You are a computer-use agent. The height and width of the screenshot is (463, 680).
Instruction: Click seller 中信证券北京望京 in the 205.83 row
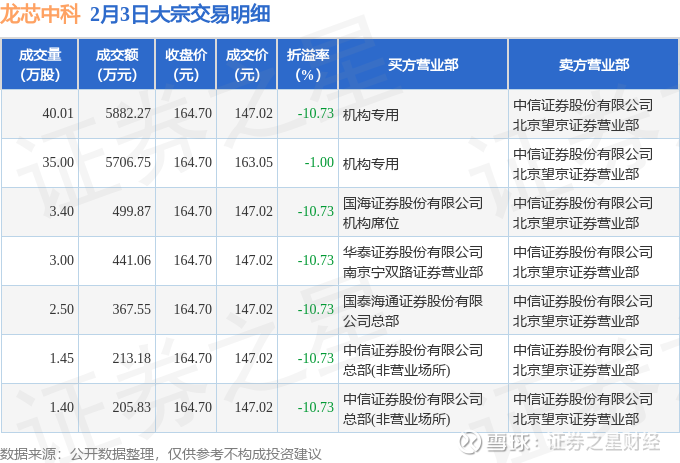pyautogui.click(x=583, y=409)
